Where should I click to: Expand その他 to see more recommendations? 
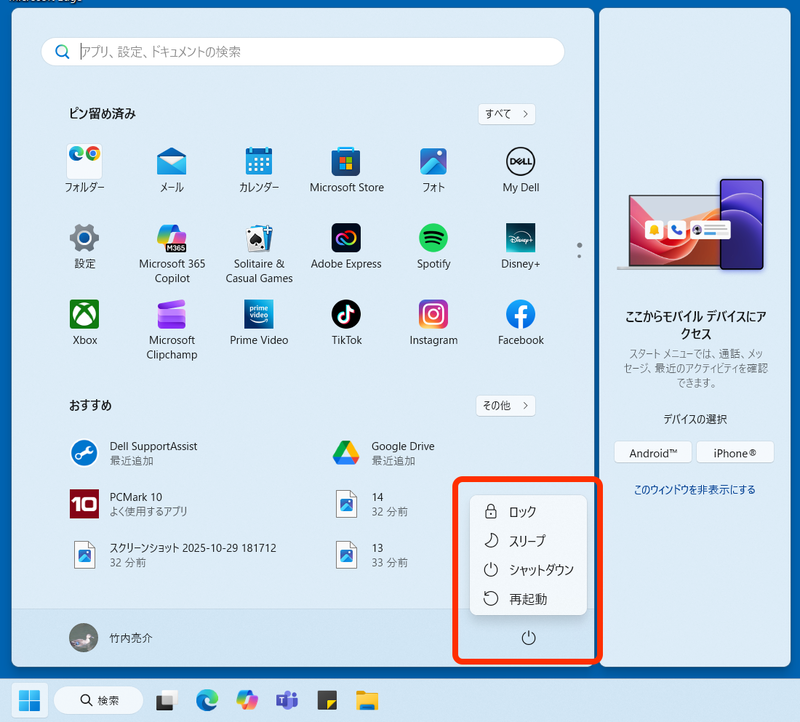[505, 406]
